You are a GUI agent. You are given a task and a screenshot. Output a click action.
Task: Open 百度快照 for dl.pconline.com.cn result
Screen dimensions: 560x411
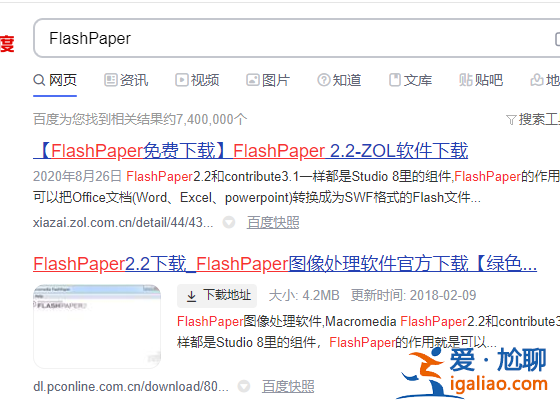pos(288,386)
